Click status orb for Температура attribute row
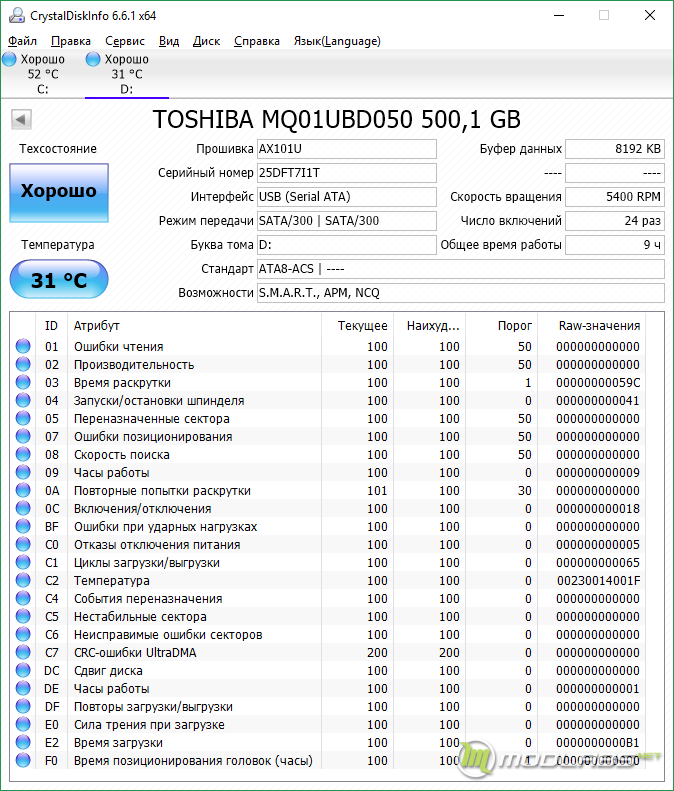Screen dimensions: 674x791 click(x=23, y=581)
